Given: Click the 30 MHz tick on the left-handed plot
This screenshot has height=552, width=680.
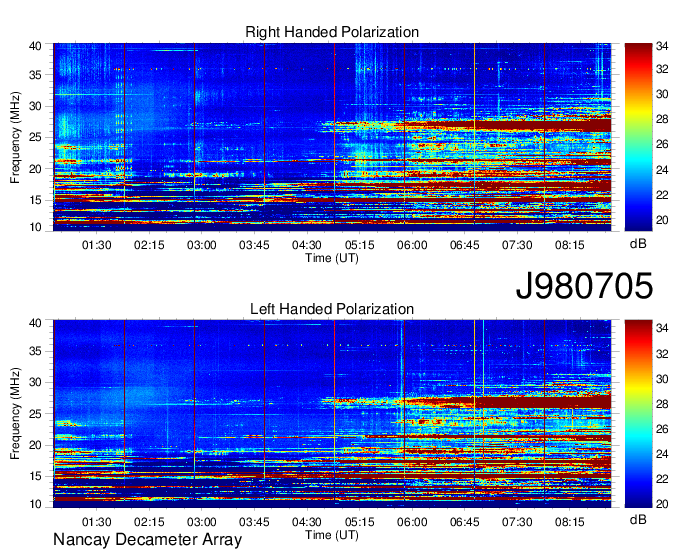Looking at the screenshot, I should point(35,382).
